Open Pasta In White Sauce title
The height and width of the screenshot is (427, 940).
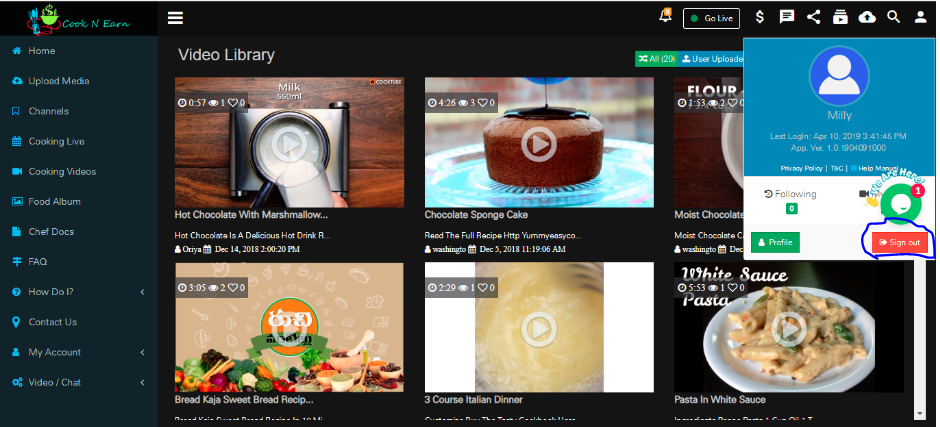click(720, 399)
